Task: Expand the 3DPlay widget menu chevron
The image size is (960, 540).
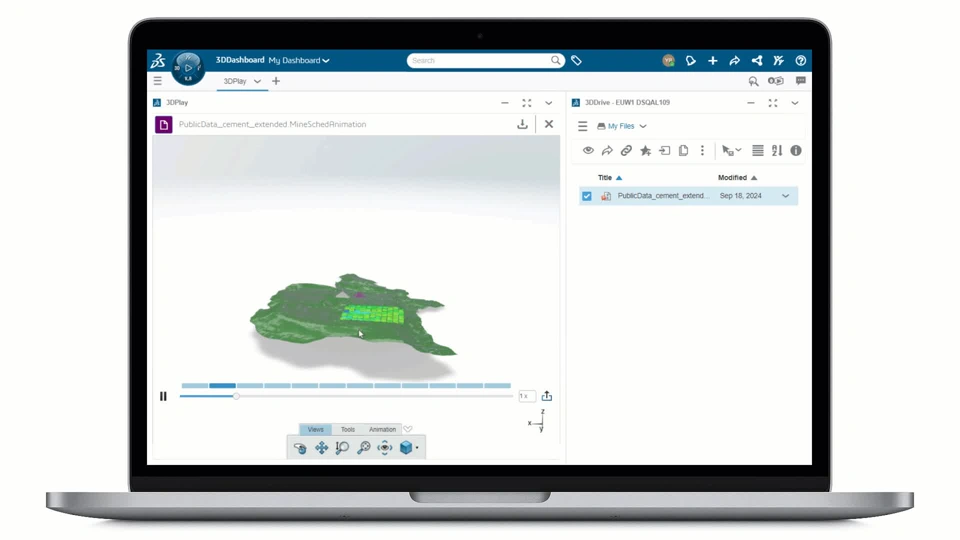Action: coord(549,103)
